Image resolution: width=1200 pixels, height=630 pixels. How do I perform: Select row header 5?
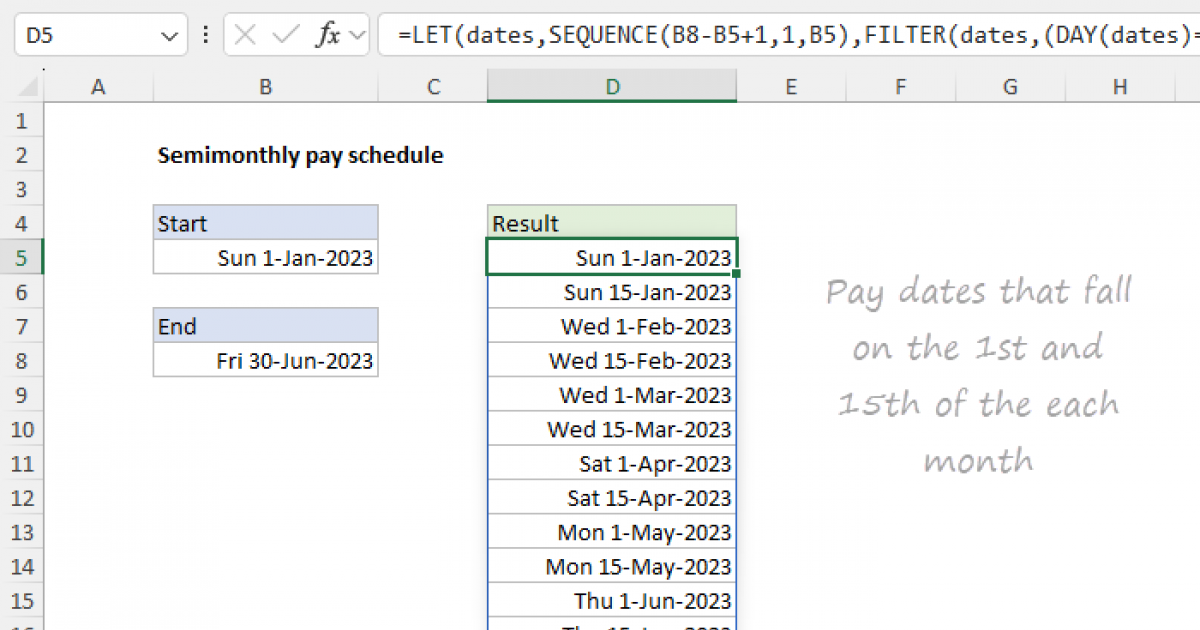[22, 257]
